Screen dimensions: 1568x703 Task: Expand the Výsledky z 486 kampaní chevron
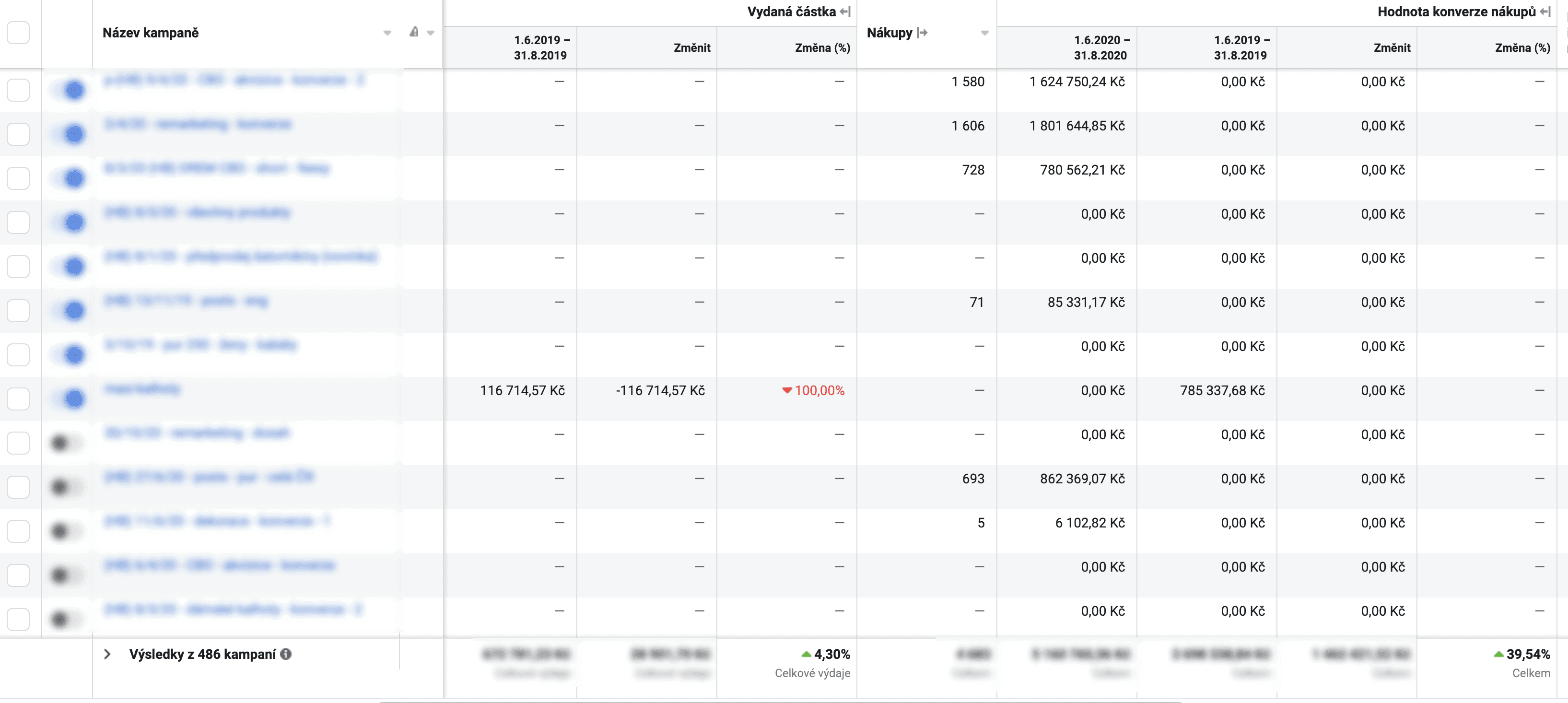tap(107, 654)
